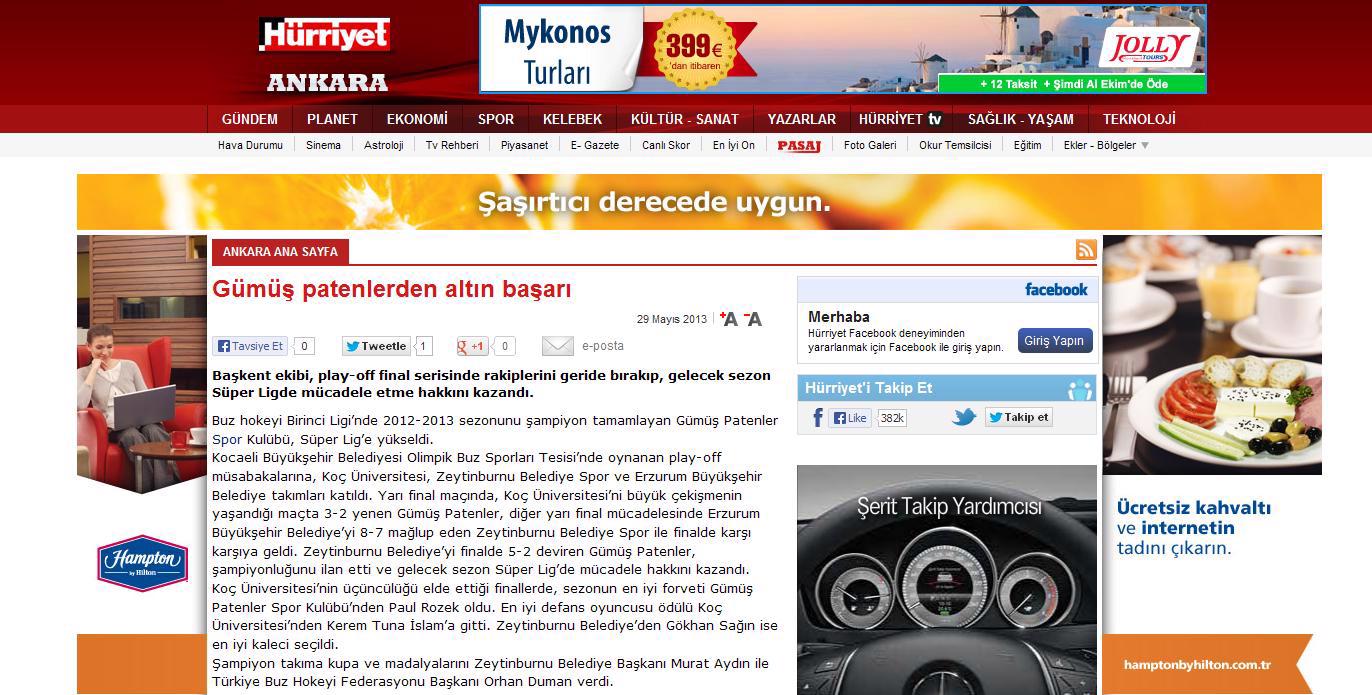1372x695 pixels.
Task: Open Eğitim link
Action: coord(1027,145)
